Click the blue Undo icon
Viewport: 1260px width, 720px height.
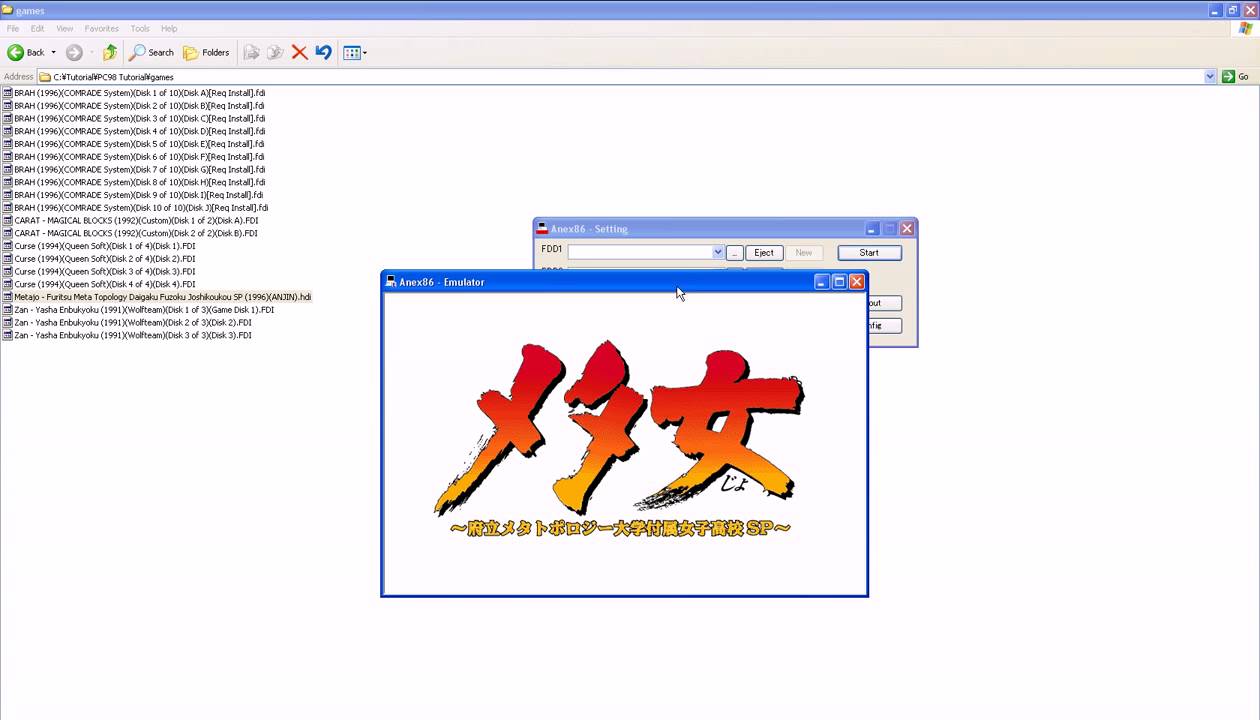pos(323,52)
